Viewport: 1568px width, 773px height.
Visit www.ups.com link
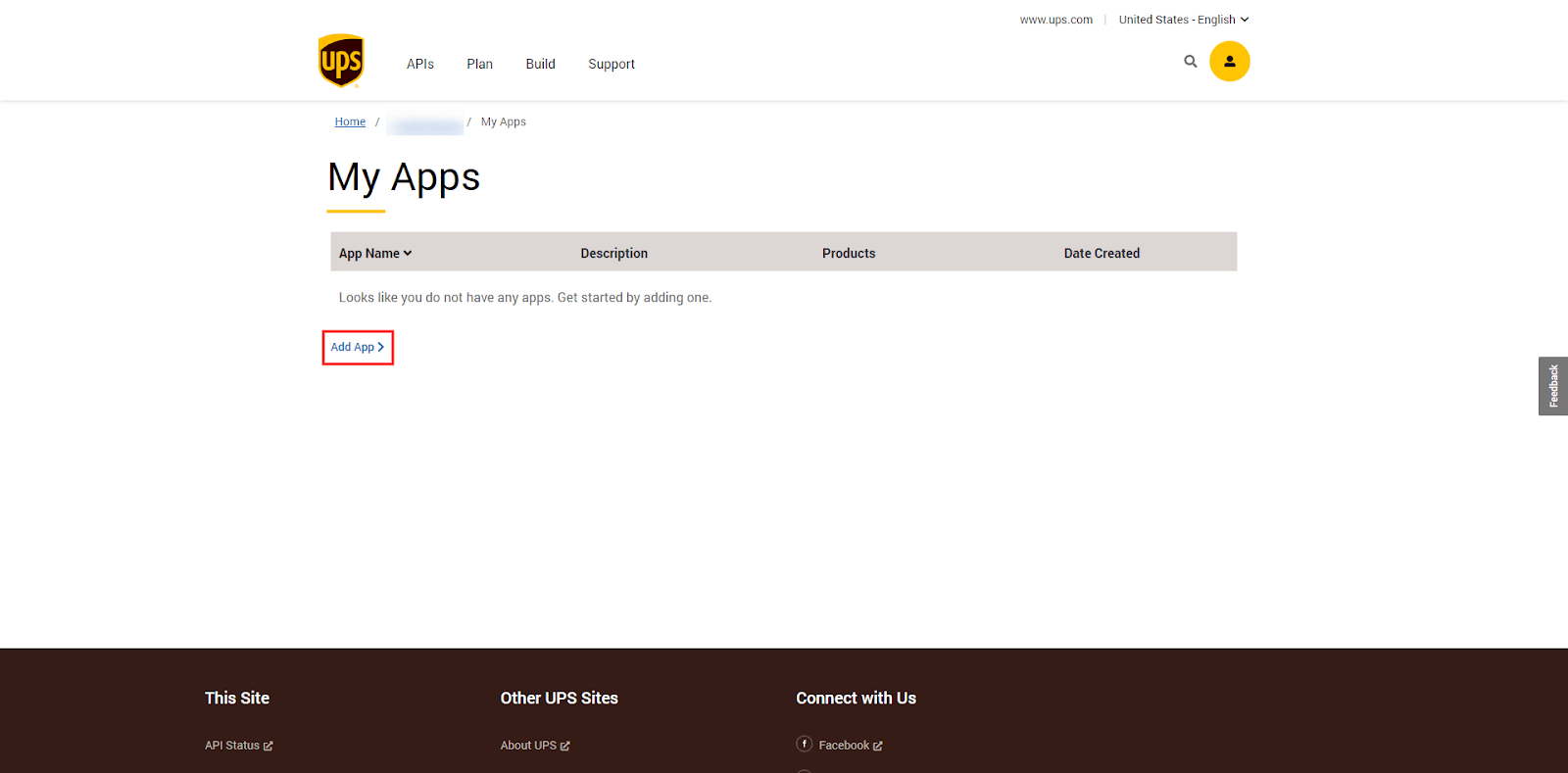pyautogui.click(x=1055, y=20)
